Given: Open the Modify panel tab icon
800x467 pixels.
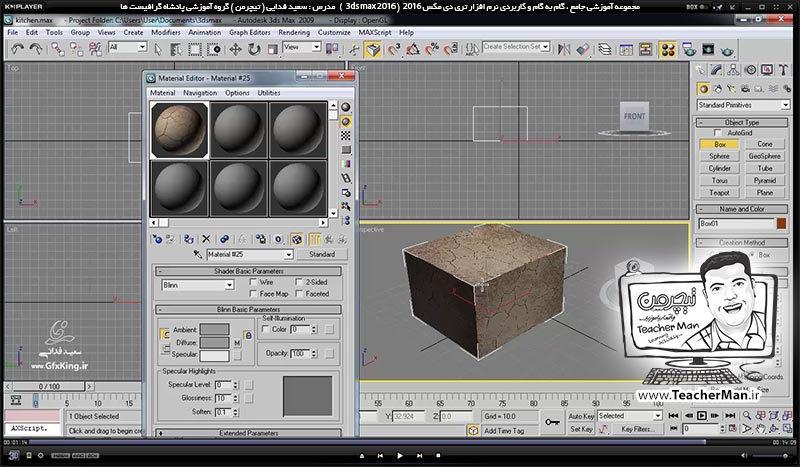Looking at the screenshot, I should click(716, 70).
